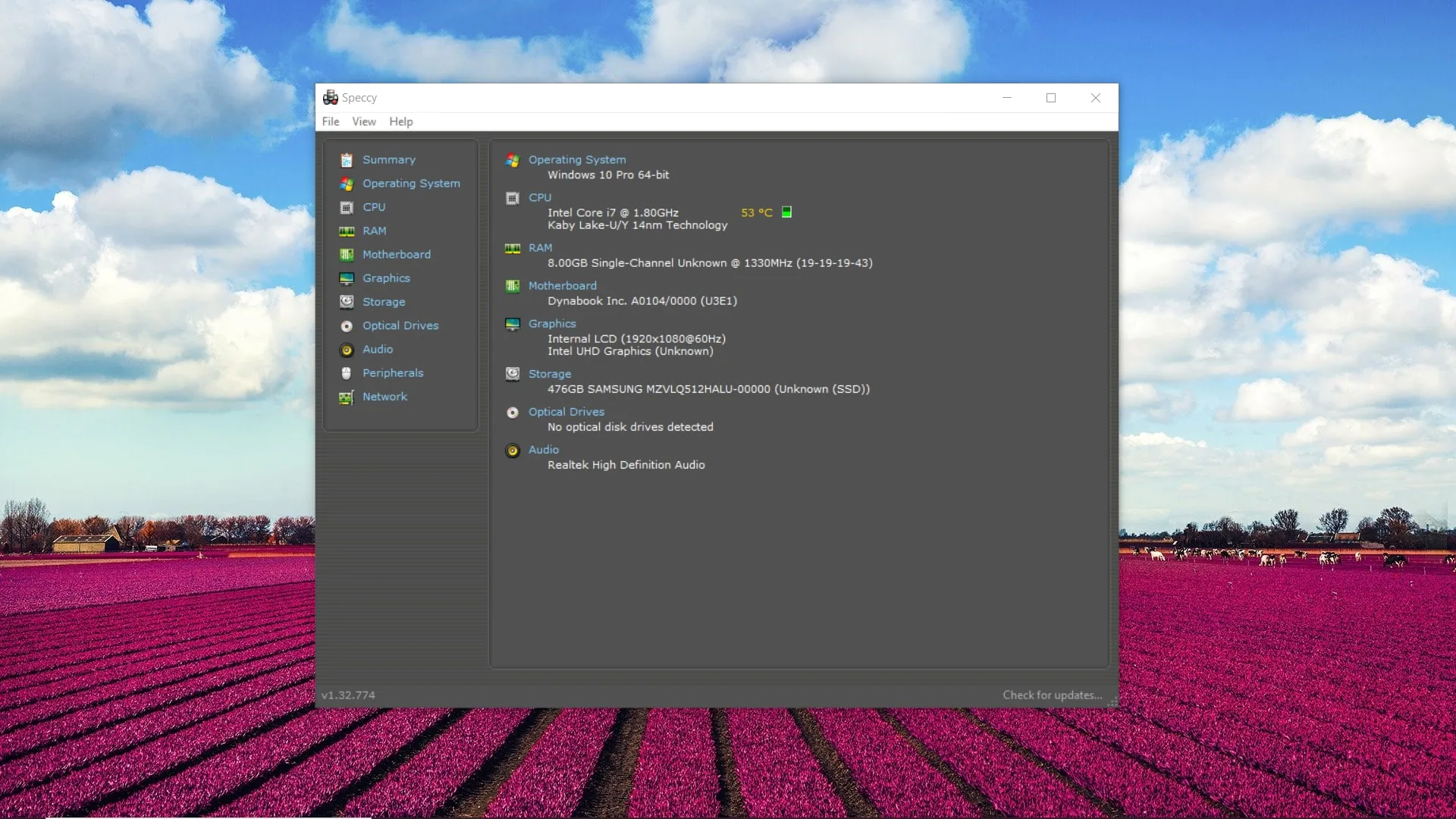1456x819 pixels.
Task: Click the Intel Core i7 @ 1.80GHz text
Action: [613, 213]
